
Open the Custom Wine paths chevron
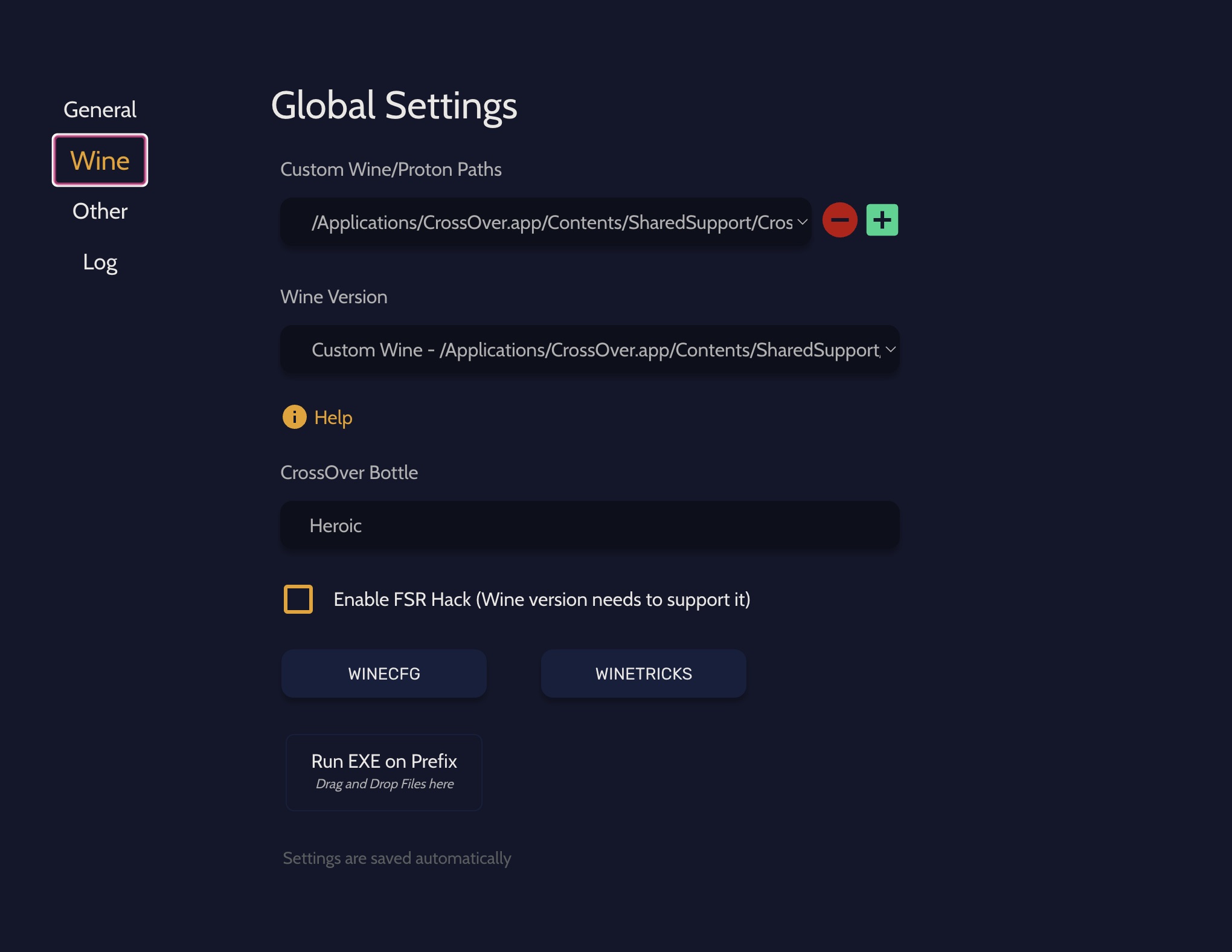click(803, 222)
